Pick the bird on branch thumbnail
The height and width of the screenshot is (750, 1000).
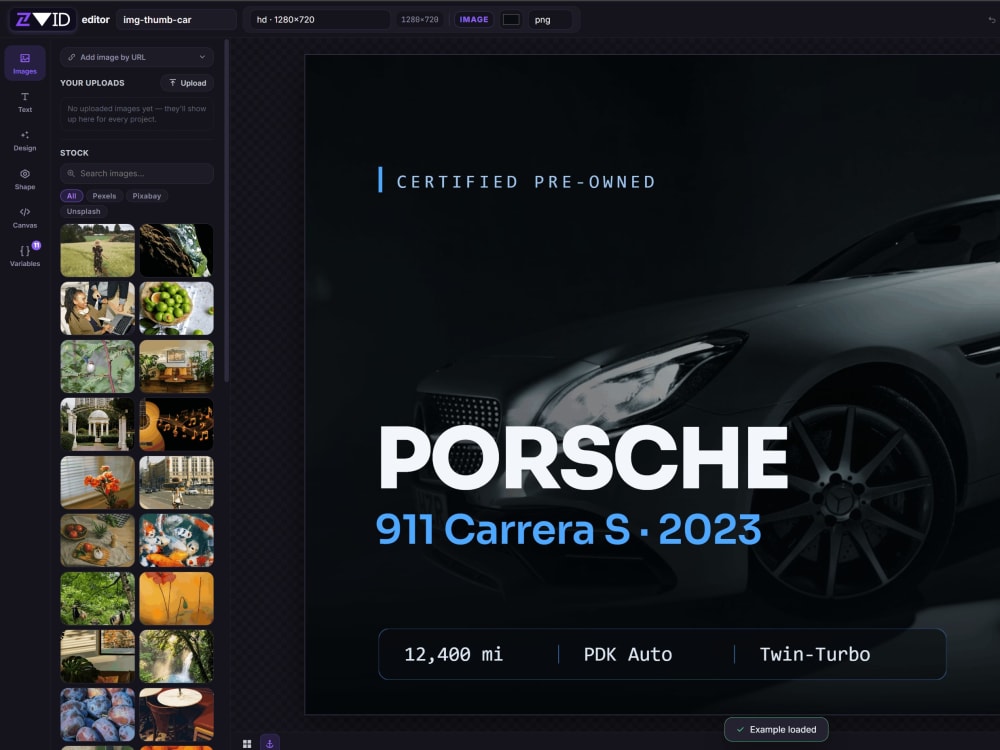click(x=98, y=366)
